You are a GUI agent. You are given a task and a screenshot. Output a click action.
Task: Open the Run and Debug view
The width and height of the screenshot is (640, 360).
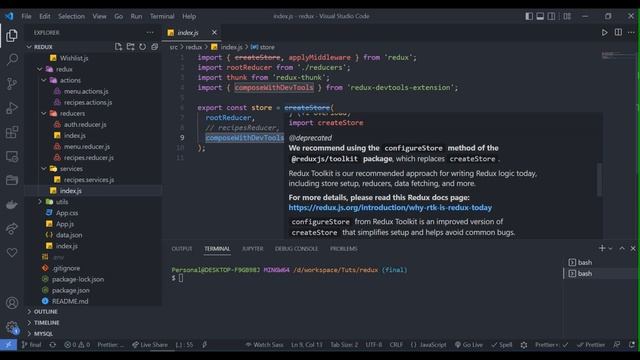coord(12,108)
